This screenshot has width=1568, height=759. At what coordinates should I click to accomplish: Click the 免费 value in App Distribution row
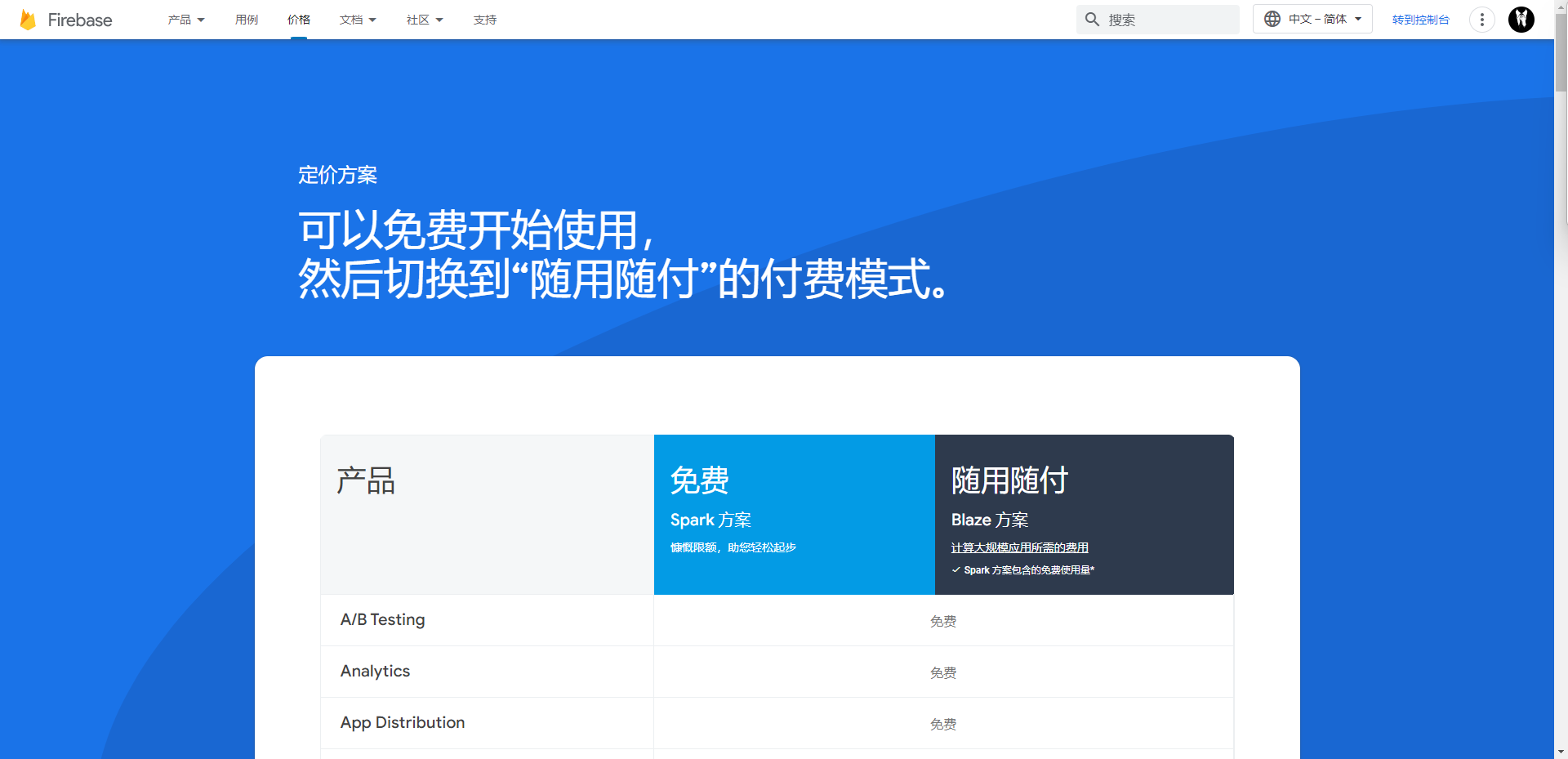(x=943, y=725)
